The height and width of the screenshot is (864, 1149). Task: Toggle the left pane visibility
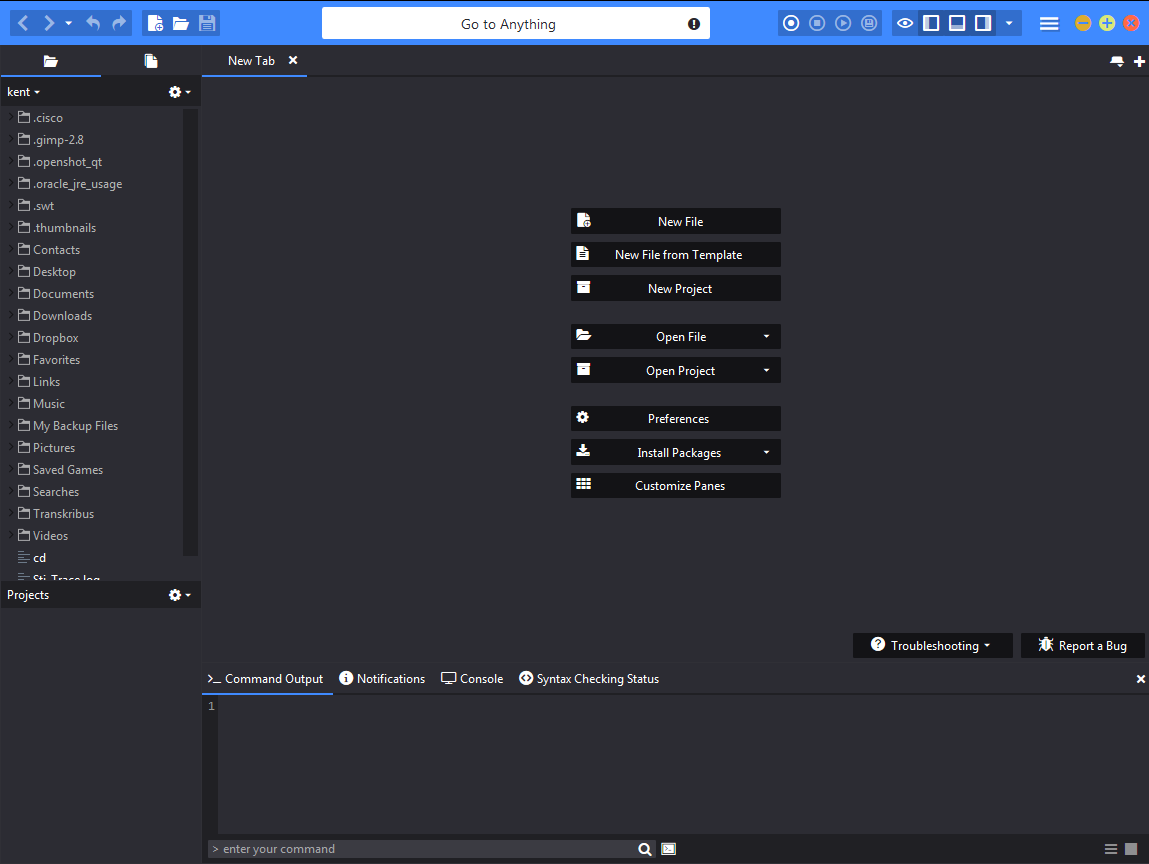[931, 22]
